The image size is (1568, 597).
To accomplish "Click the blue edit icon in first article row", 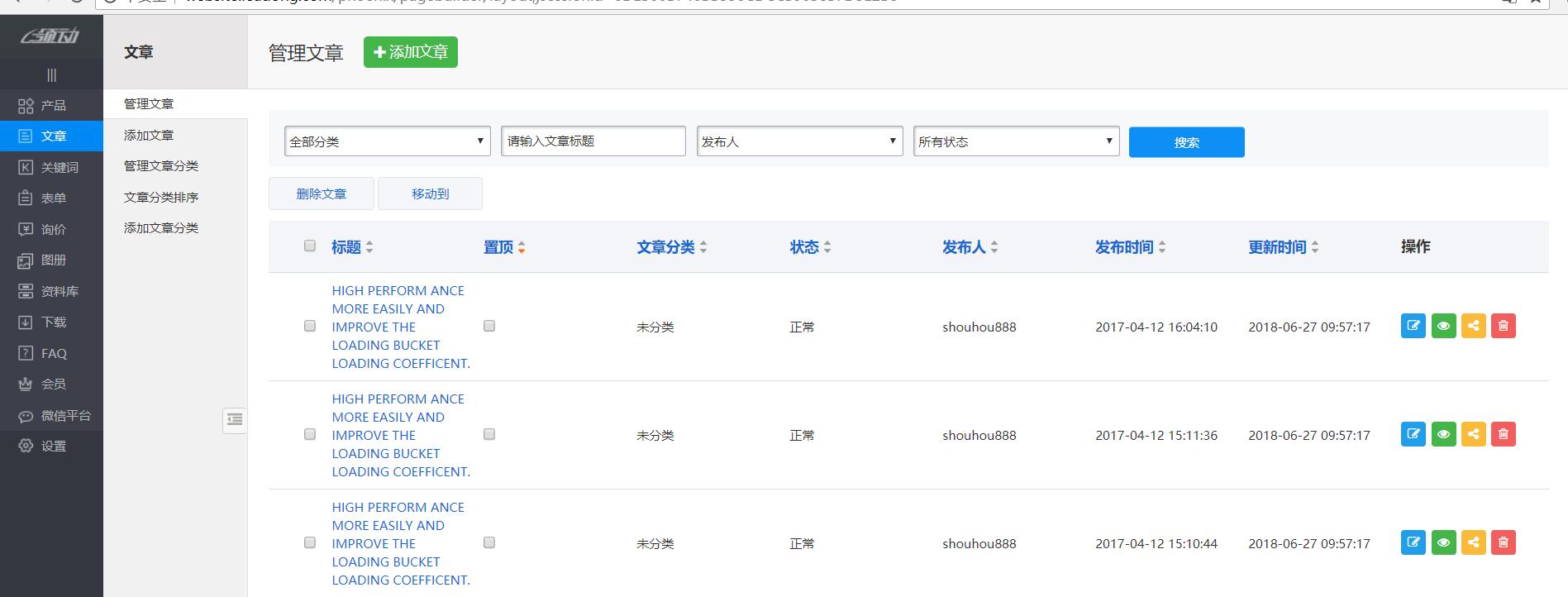I will [x=1413, y=326].
